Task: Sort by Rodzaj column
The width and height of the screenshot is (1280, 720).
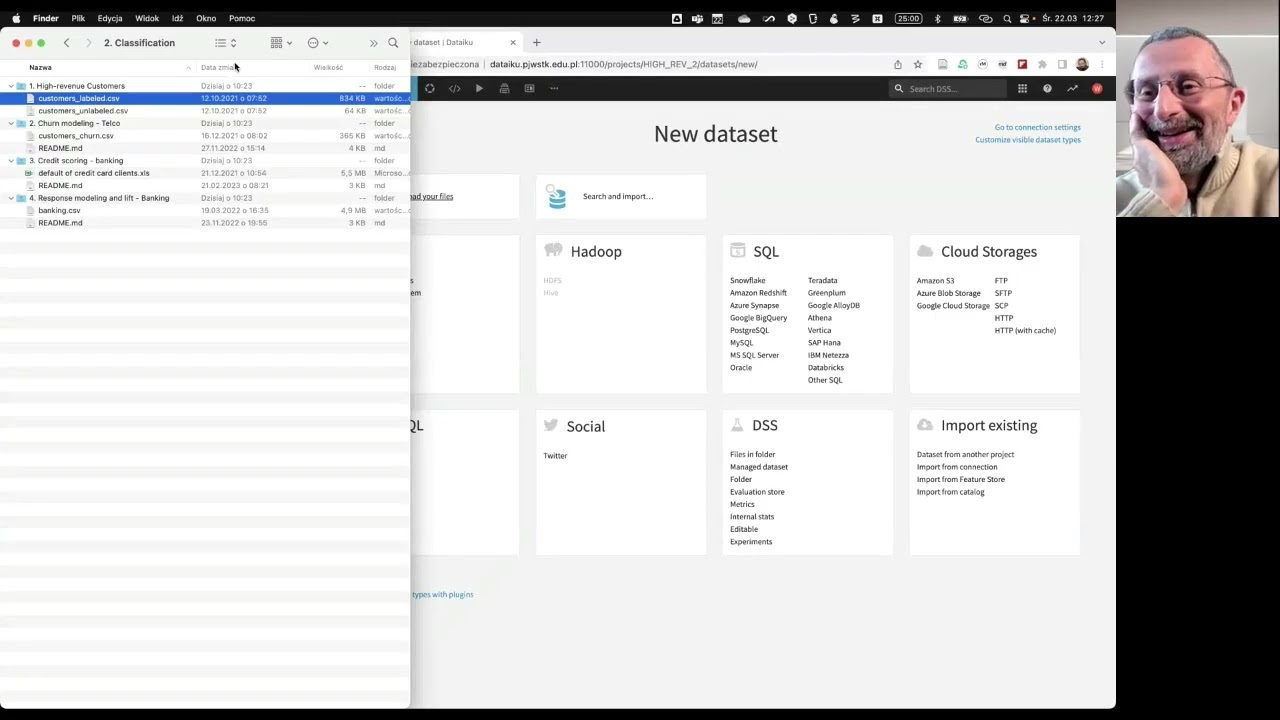Action: click(x=385, y=67)
